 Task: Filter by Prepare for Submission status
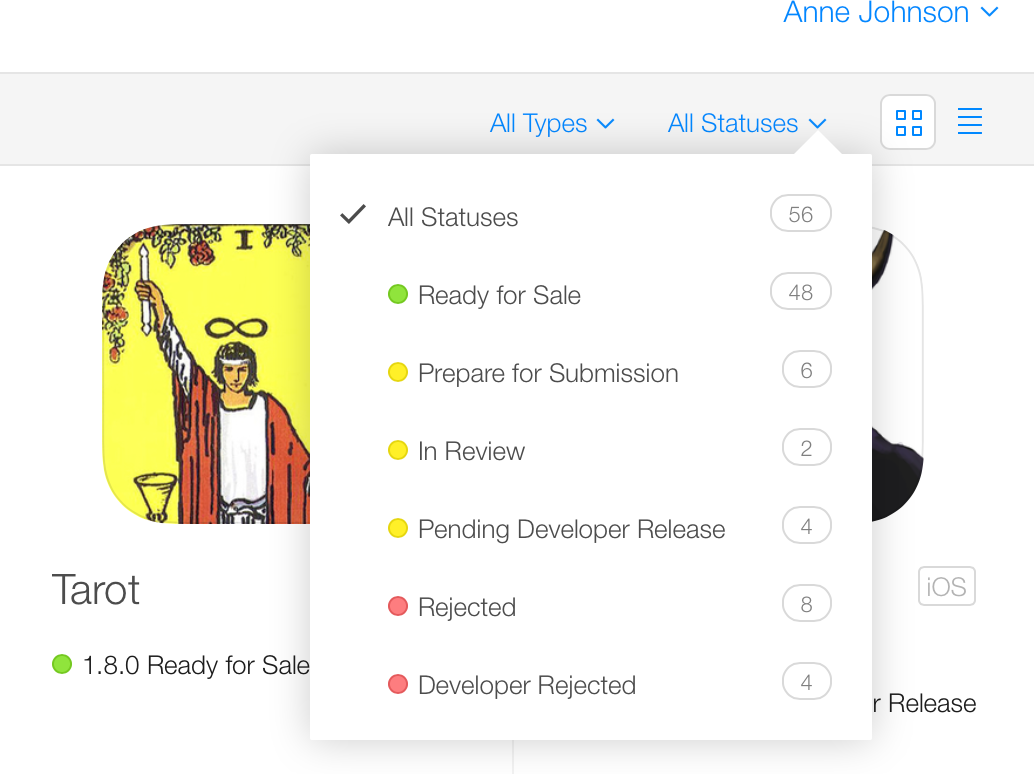[x=548, y=373]
